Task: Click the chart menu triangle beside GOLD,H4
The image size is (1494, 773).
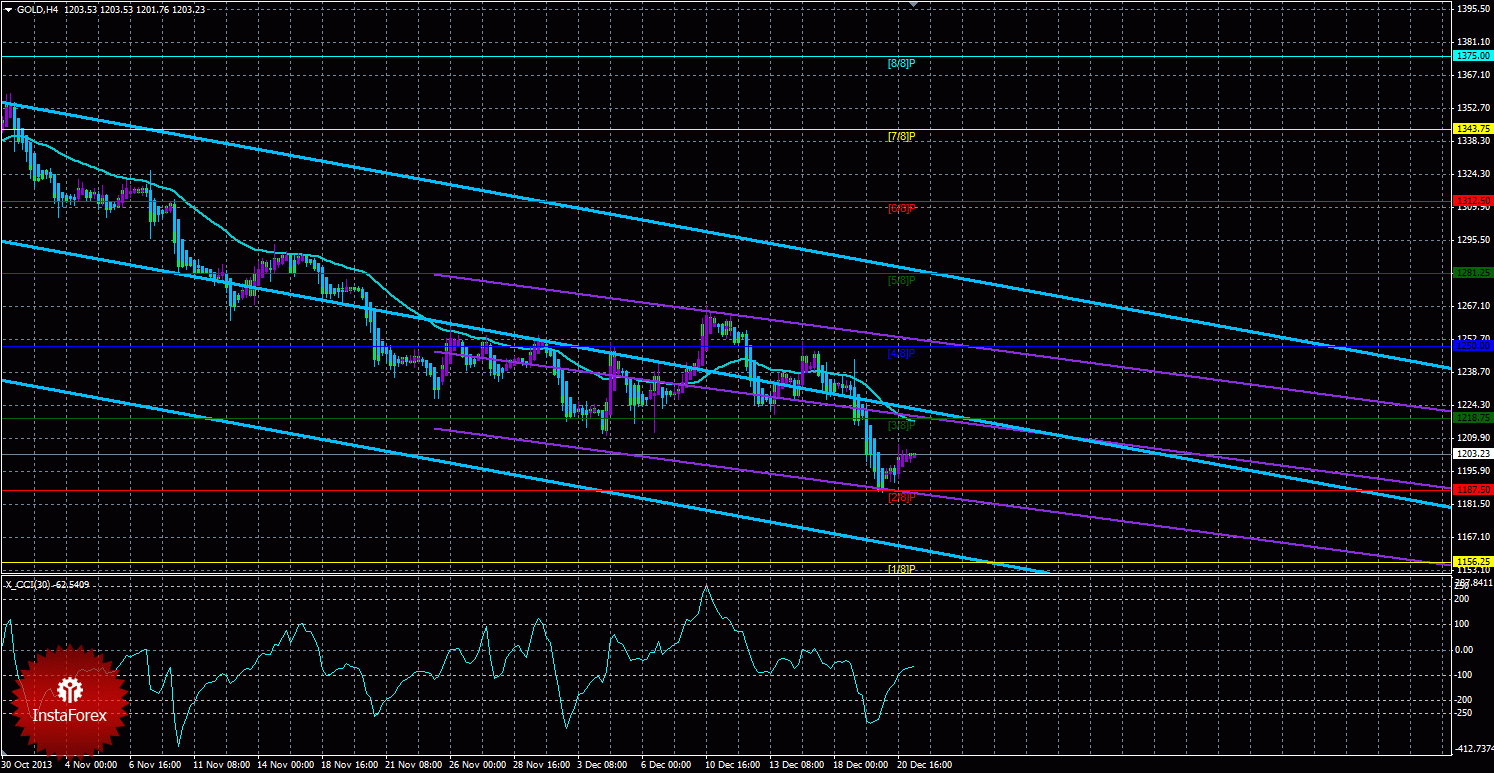Action: (9, 9)
